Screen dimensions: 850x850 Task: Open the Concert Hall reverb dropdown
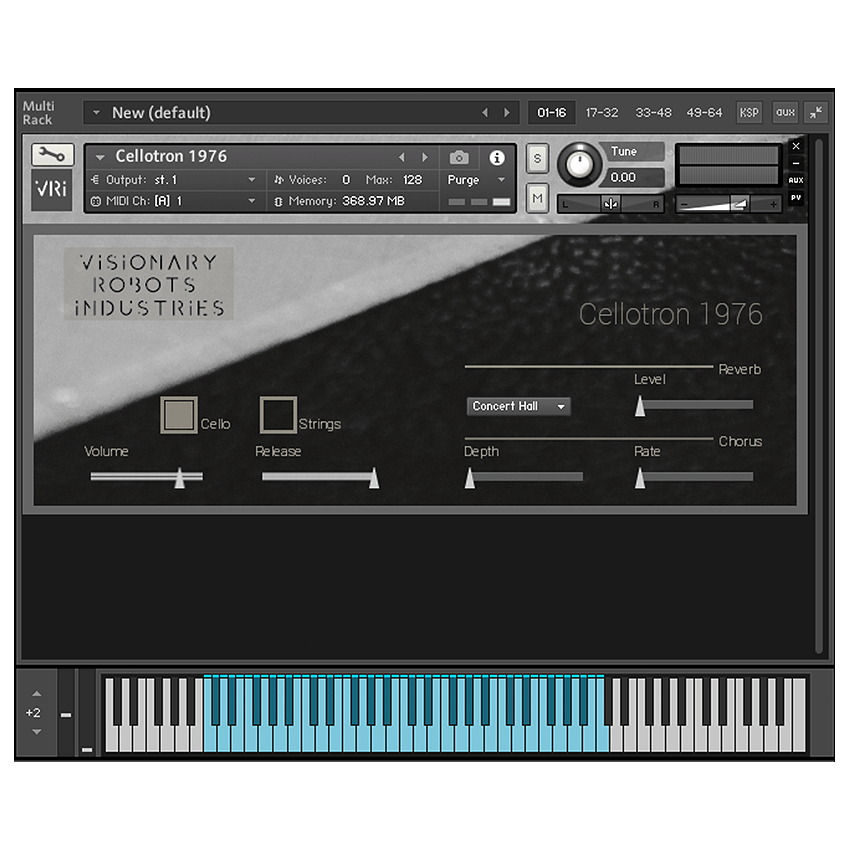click(x=518, y=406)
